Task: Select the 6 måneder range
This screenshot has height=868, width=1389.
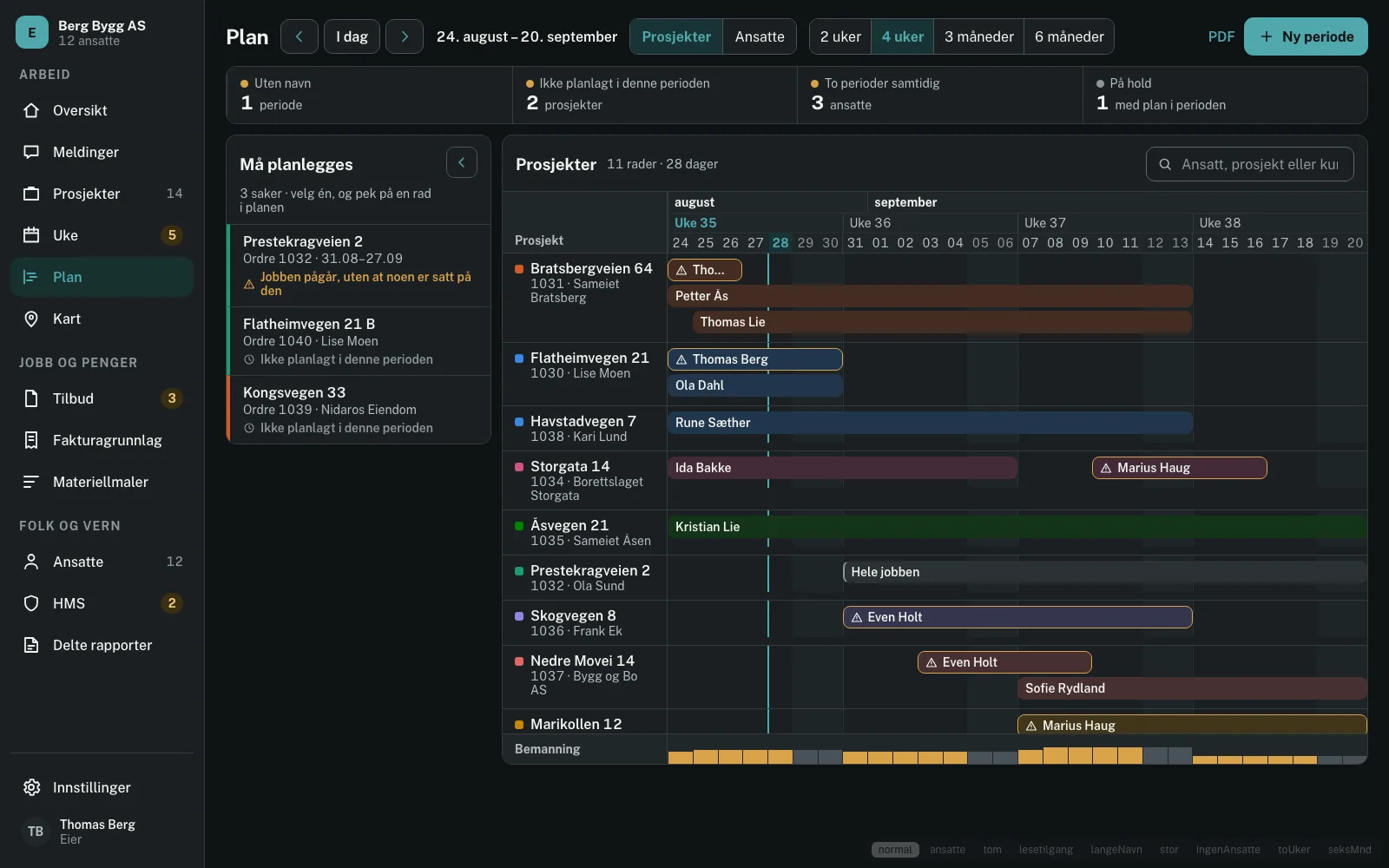Action: point(1069,36)
